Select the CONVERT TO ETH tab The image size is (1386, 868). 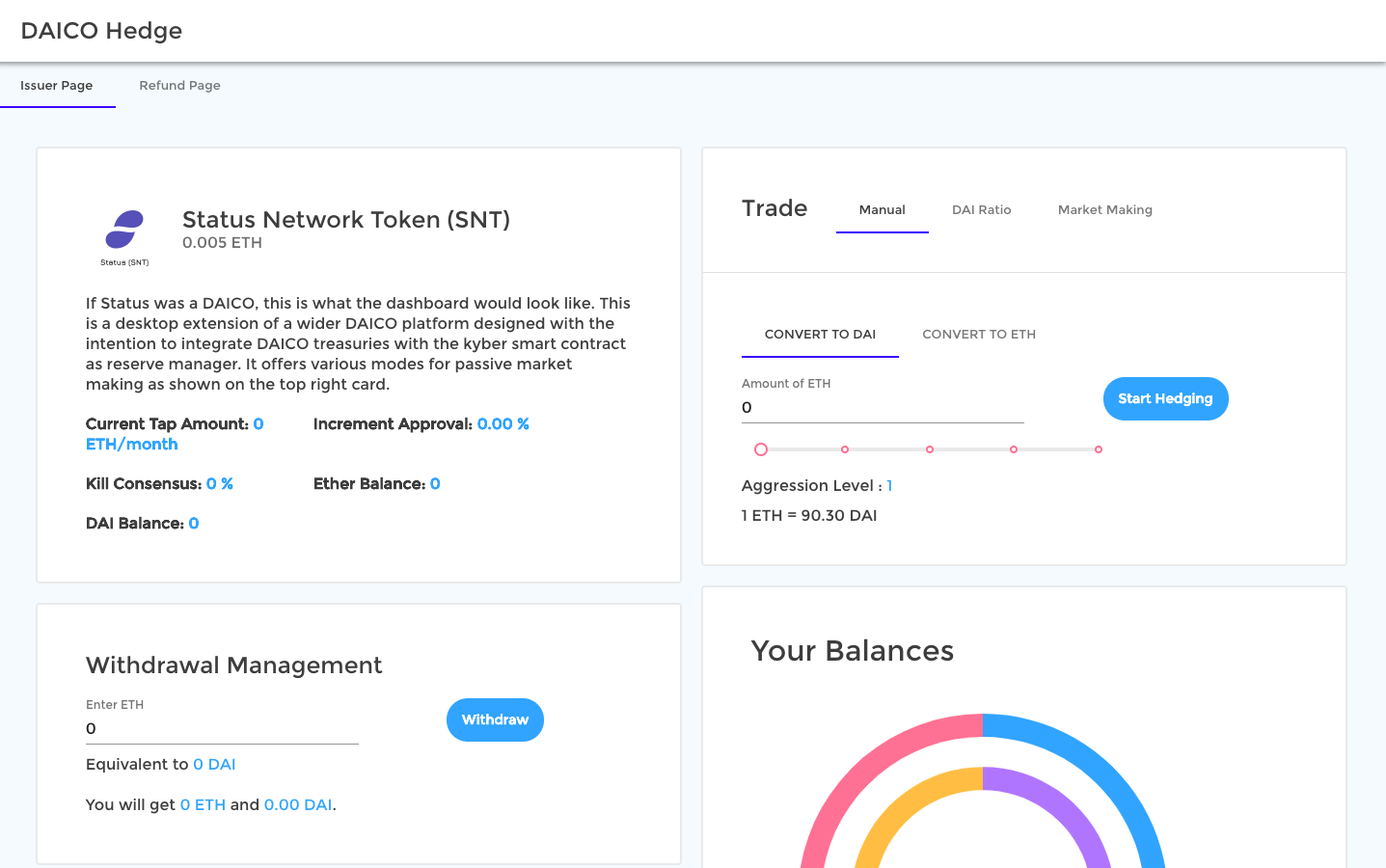coord(979,334)
